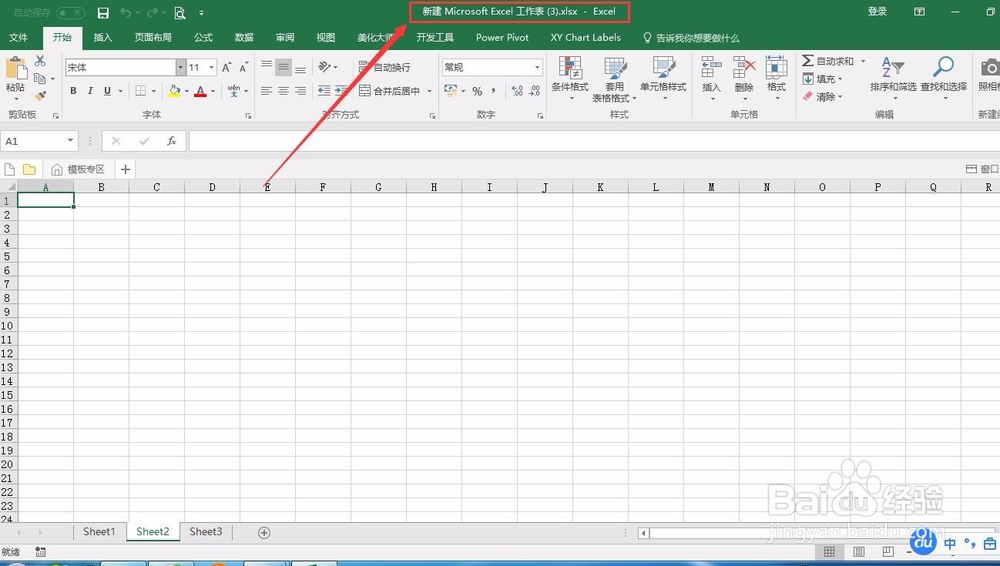Click in the formula bar input
This screenshot has width=1000, height=566.
[593, 141]
